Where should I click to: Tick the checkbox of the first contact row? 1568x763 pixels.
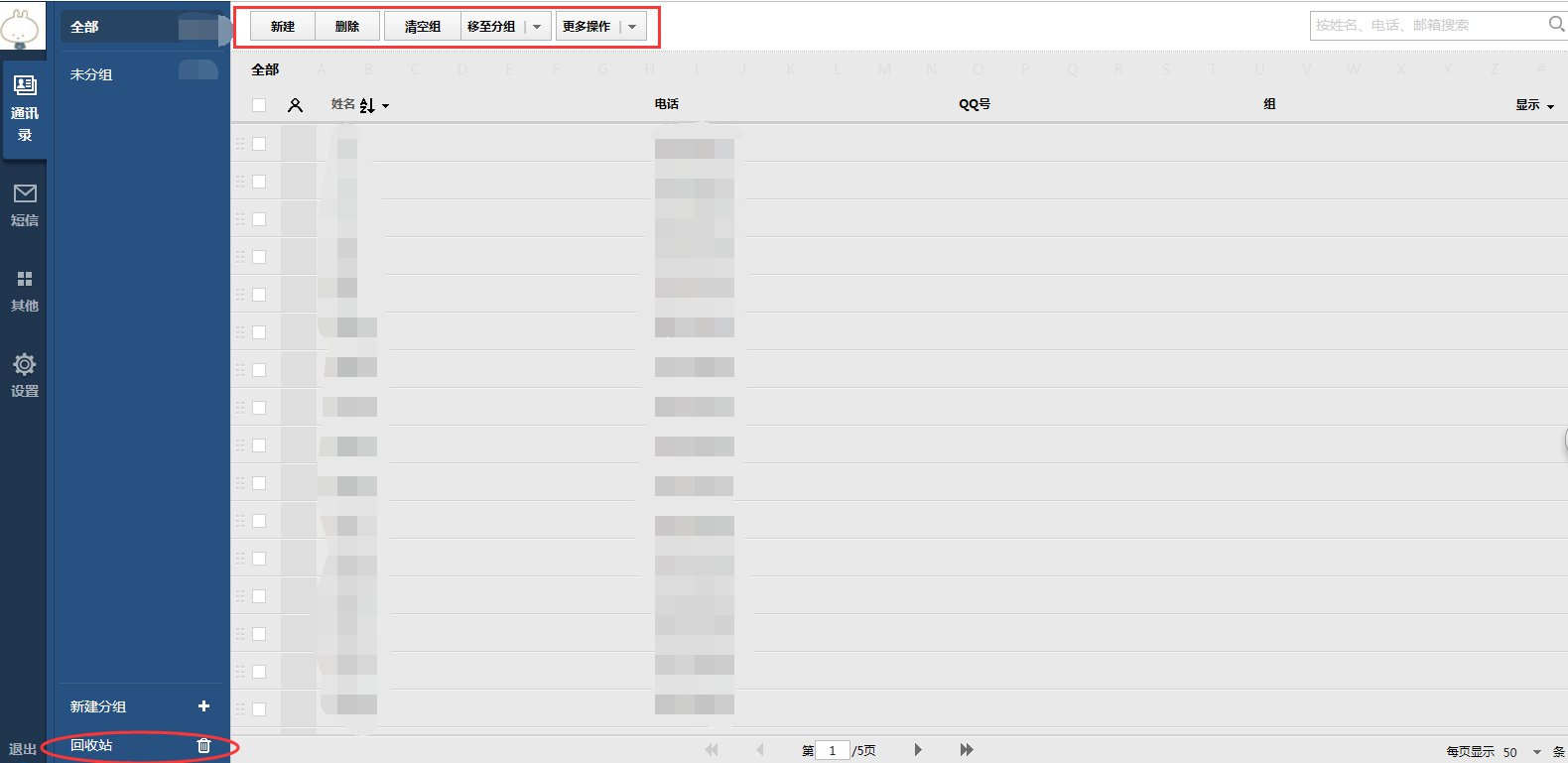point(259,144)
